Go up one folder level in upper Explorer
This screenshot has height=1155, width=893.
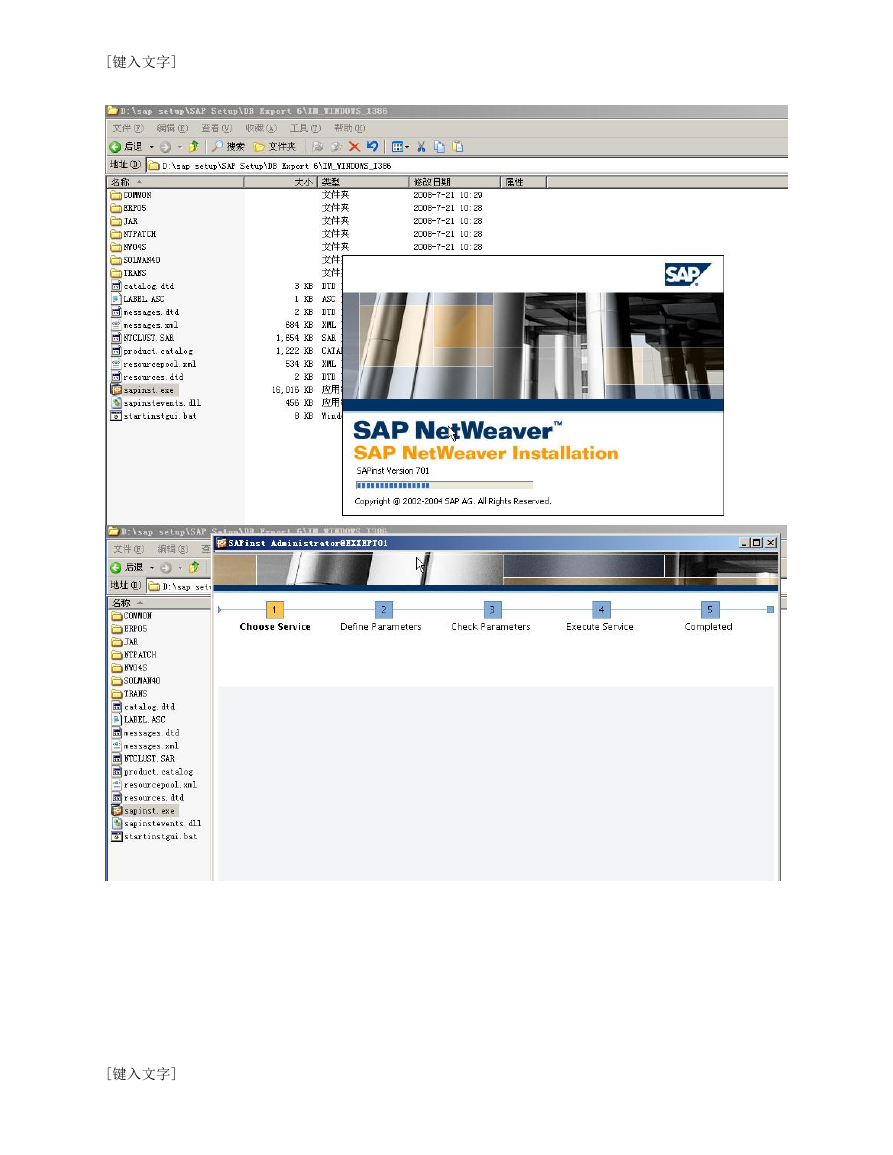[194, 147]
